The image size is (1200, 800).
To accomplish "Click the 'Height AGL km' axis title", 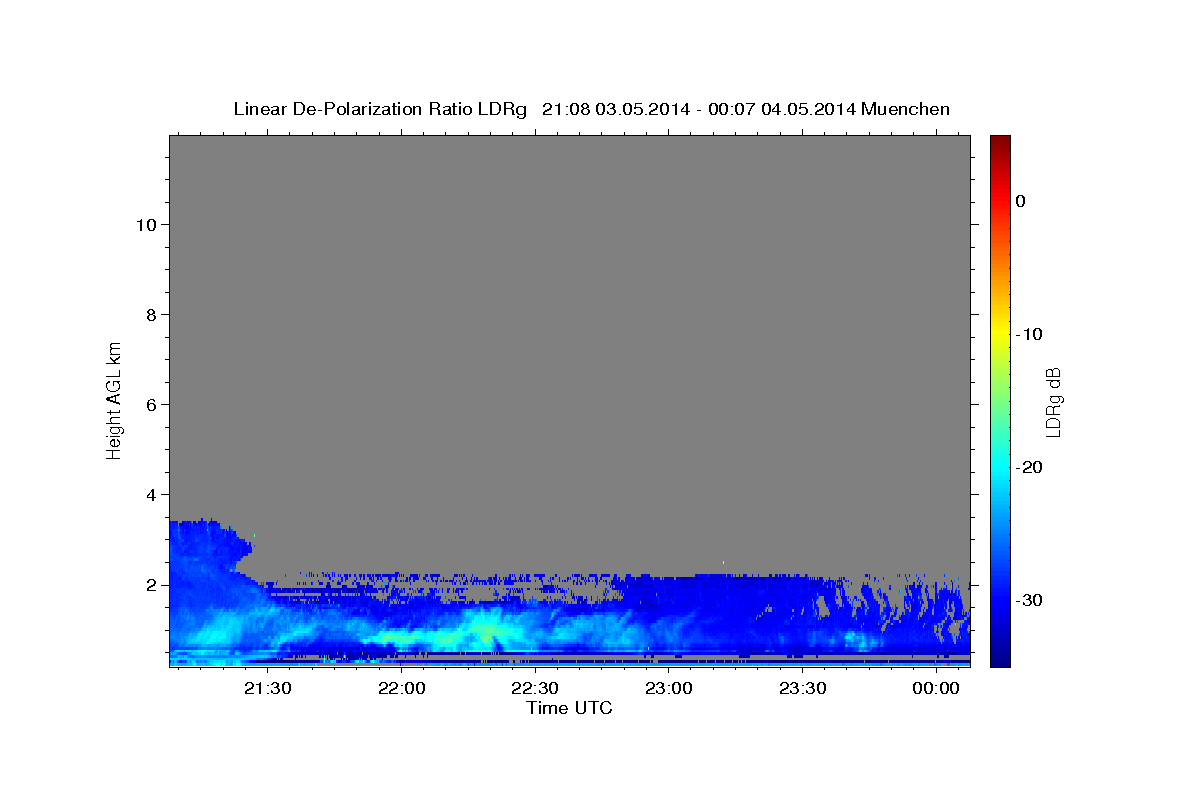I will [x=114, y=399].
